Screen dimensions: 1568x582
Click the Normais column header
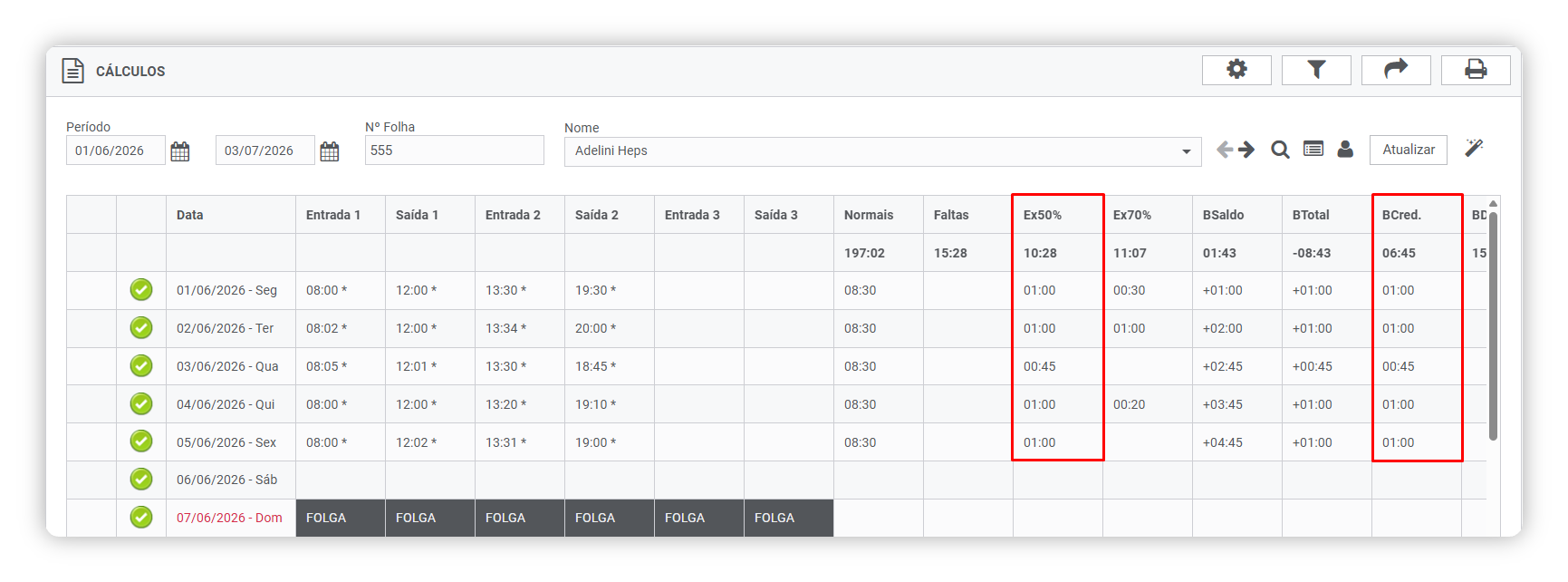(879, 215)
